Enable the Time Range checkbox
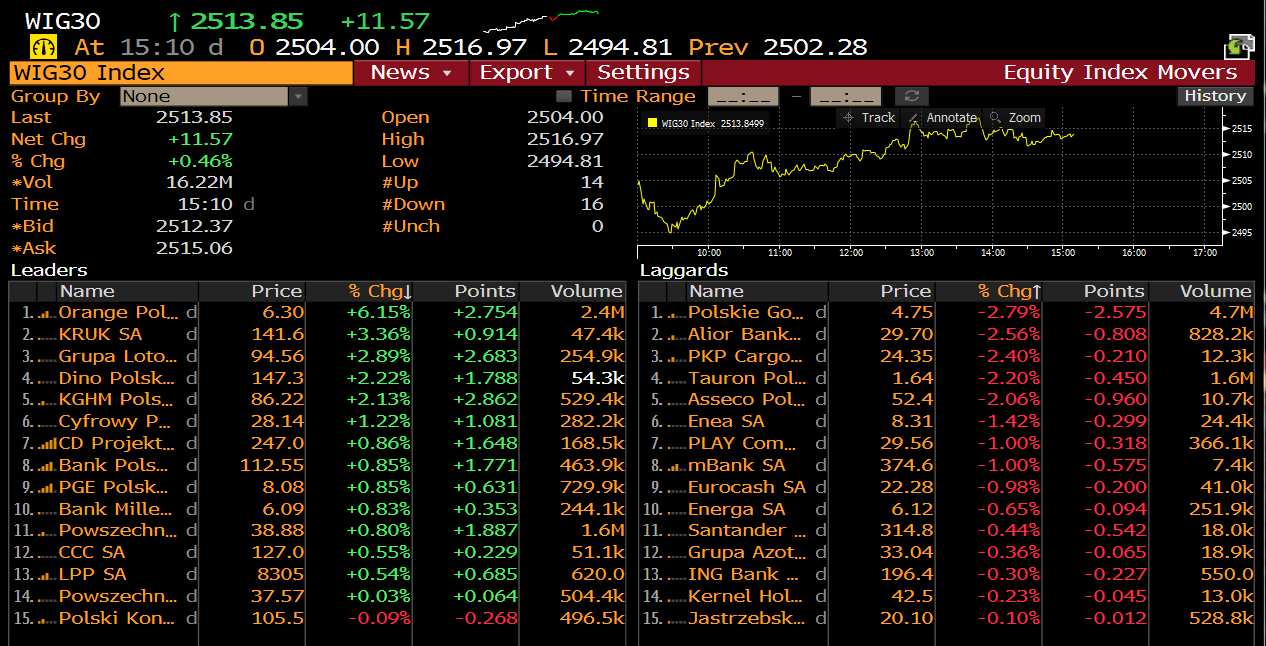The height and width of the screenshot is (646, 1266). pos(564,97)
